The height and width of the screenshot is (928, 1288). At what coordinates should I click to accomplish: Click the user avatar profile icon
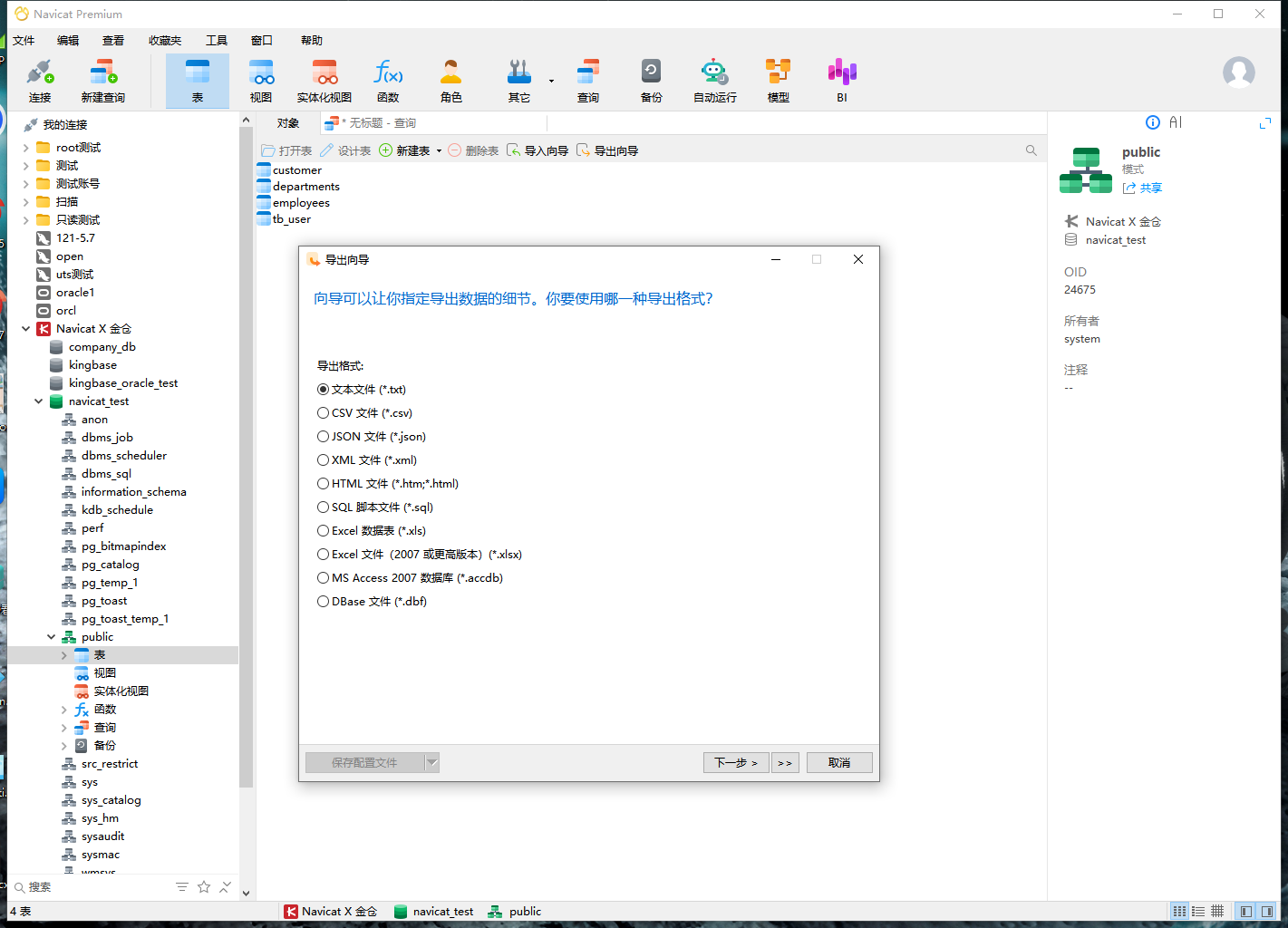(1239, 72)
